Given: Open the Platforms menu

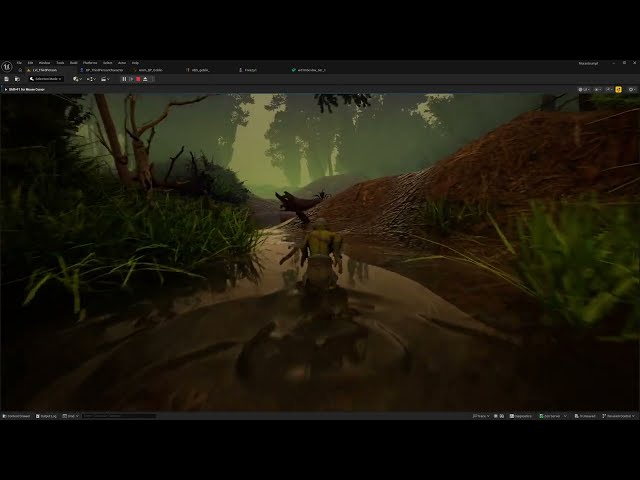Looking at the screenshot, I should 90,63.
